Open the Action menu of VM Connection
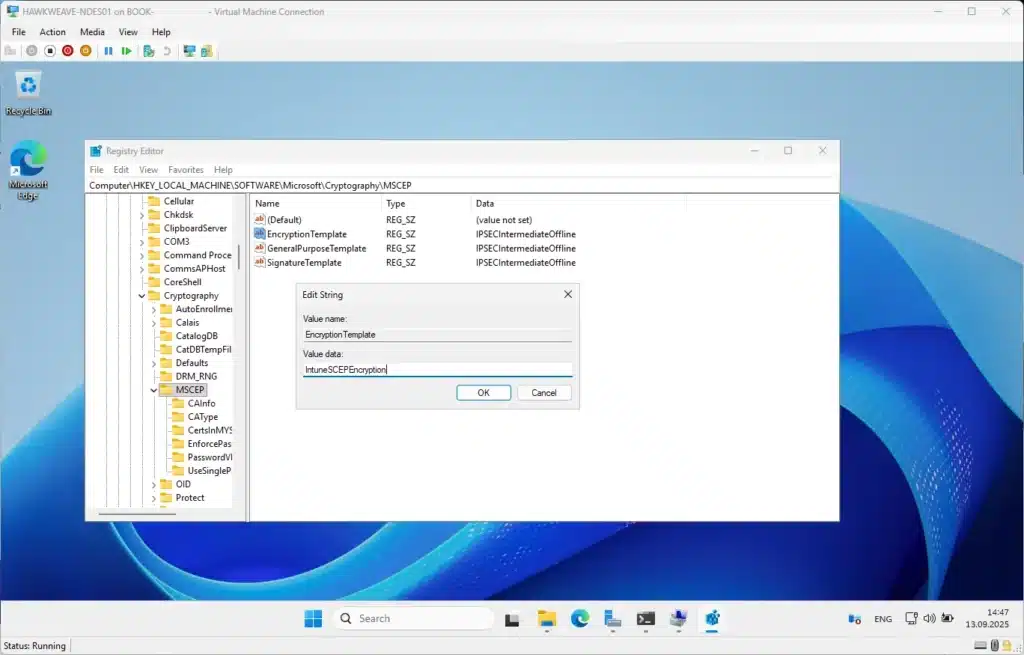This screenshot has width=1024, height=655. pyautogui.click(x=52, y=32)
